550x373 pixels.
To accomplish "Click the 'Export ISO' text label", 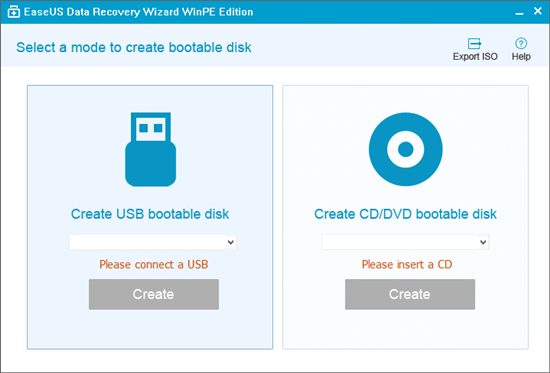I will 475,56.
